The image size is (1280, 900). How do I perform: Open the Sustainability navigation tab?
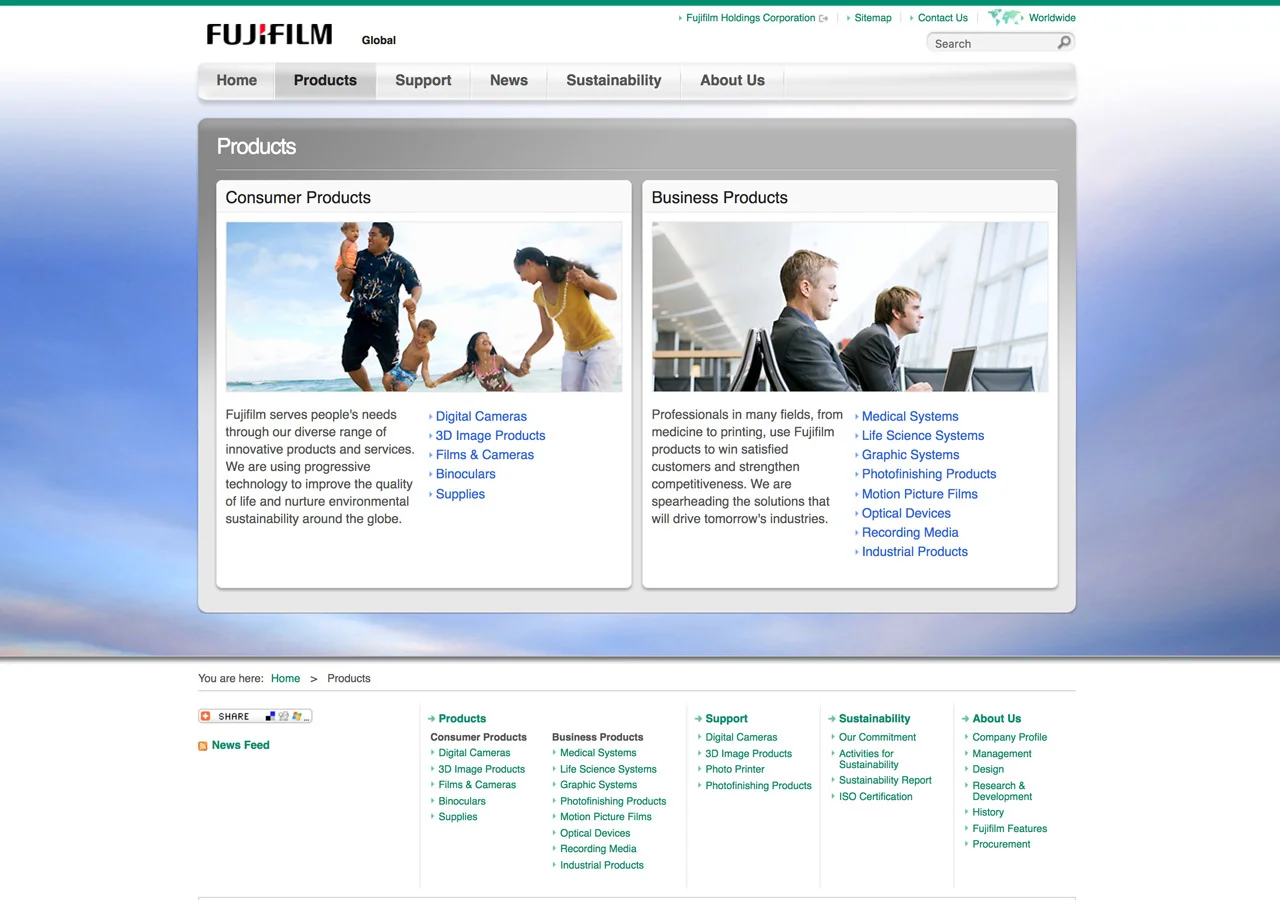coord(614,80)
